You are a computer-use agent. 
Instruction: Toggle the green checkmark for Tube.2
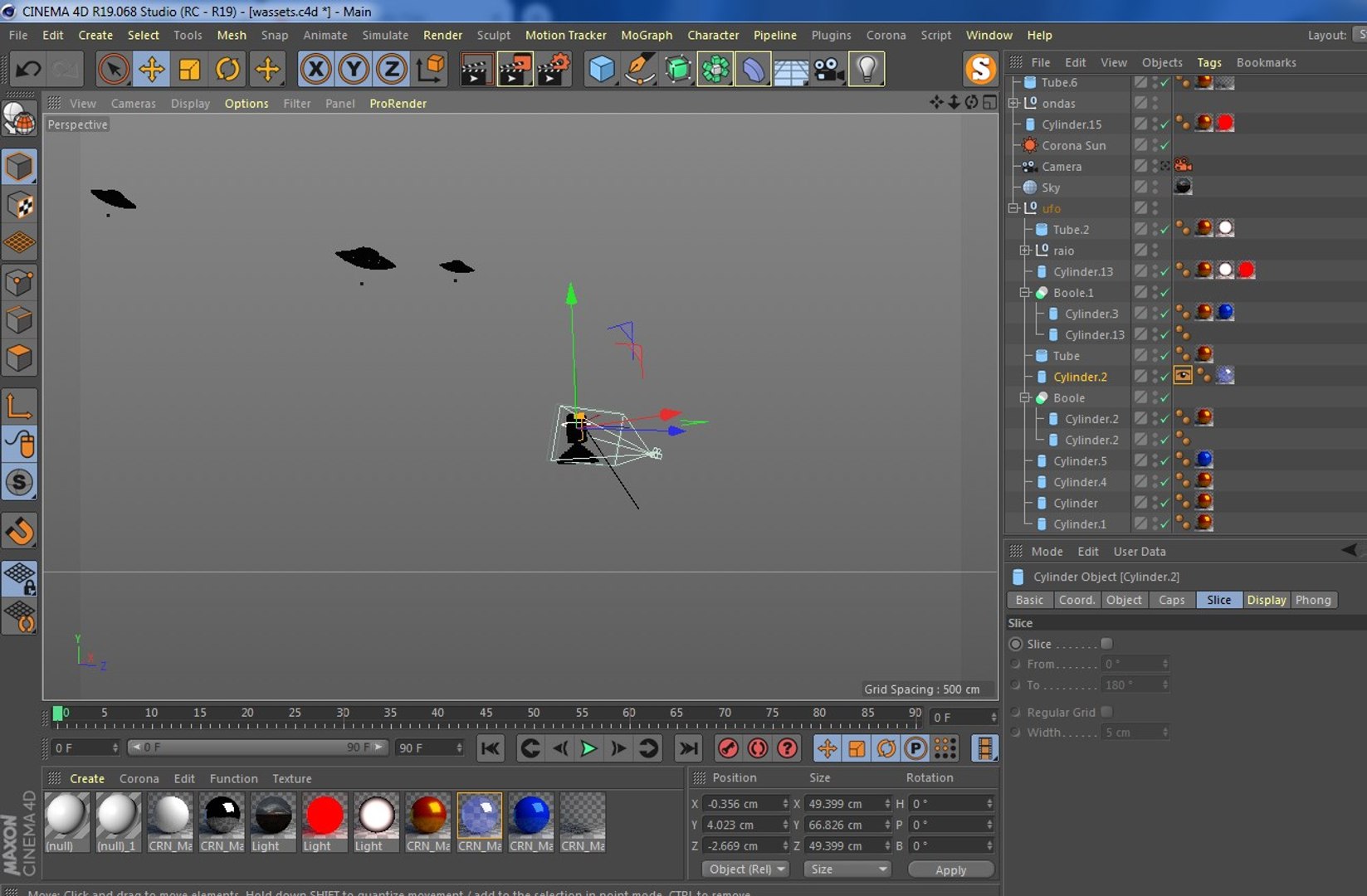point(1165,230)
